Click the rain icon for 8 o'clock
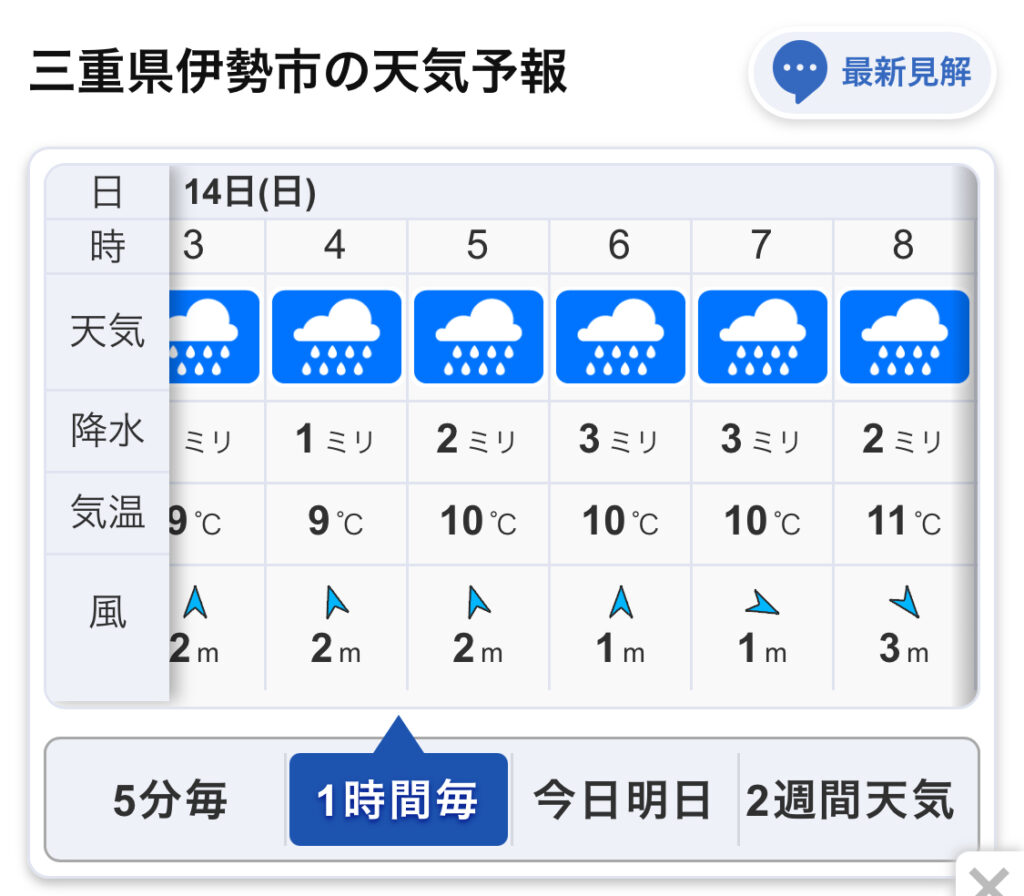The height and width of the screenshot is (896, 1024). (x=904, y=337)
